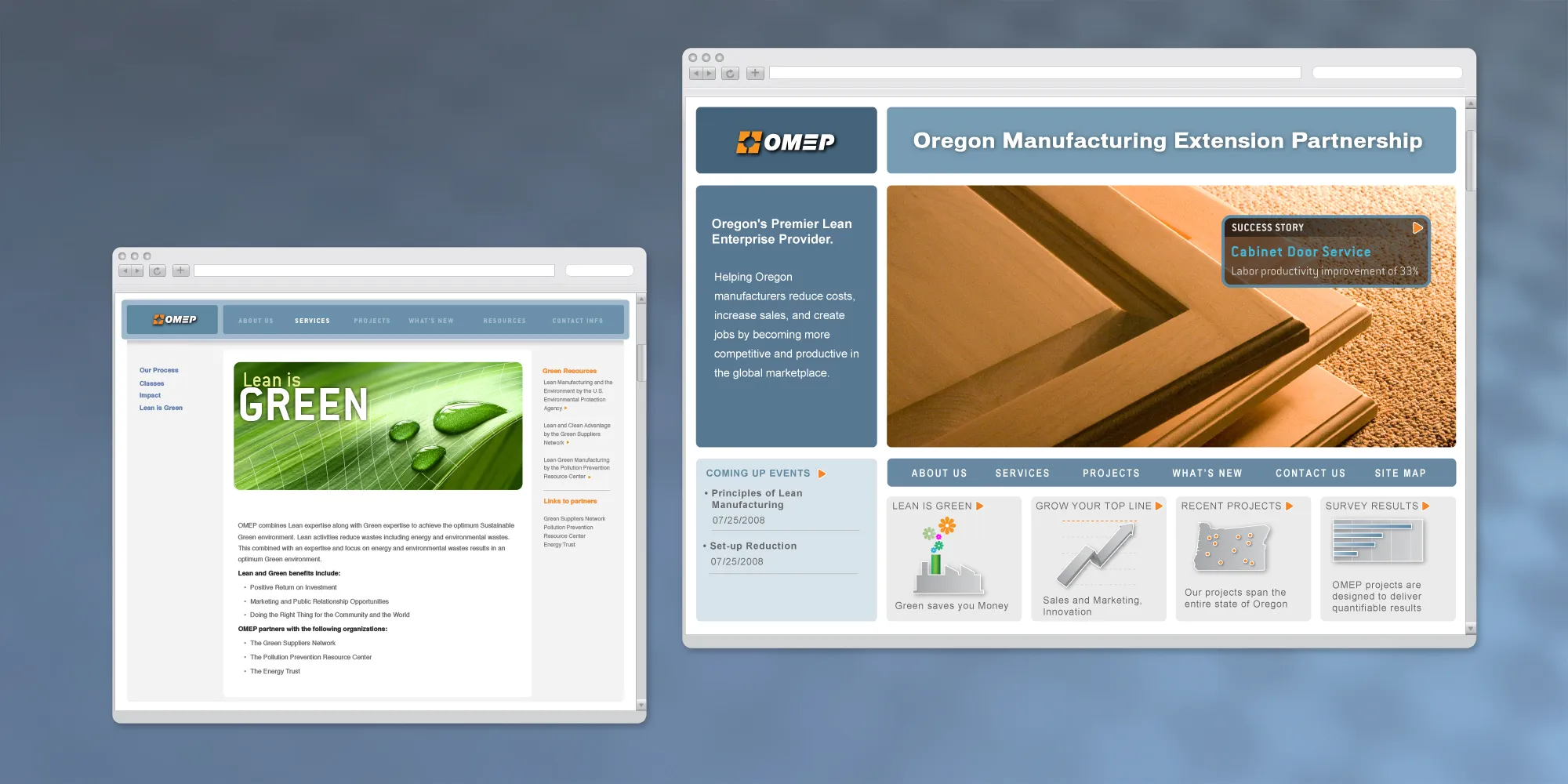Open Lean is Green sidebar link
The image size is (1568, 784).
161,408
